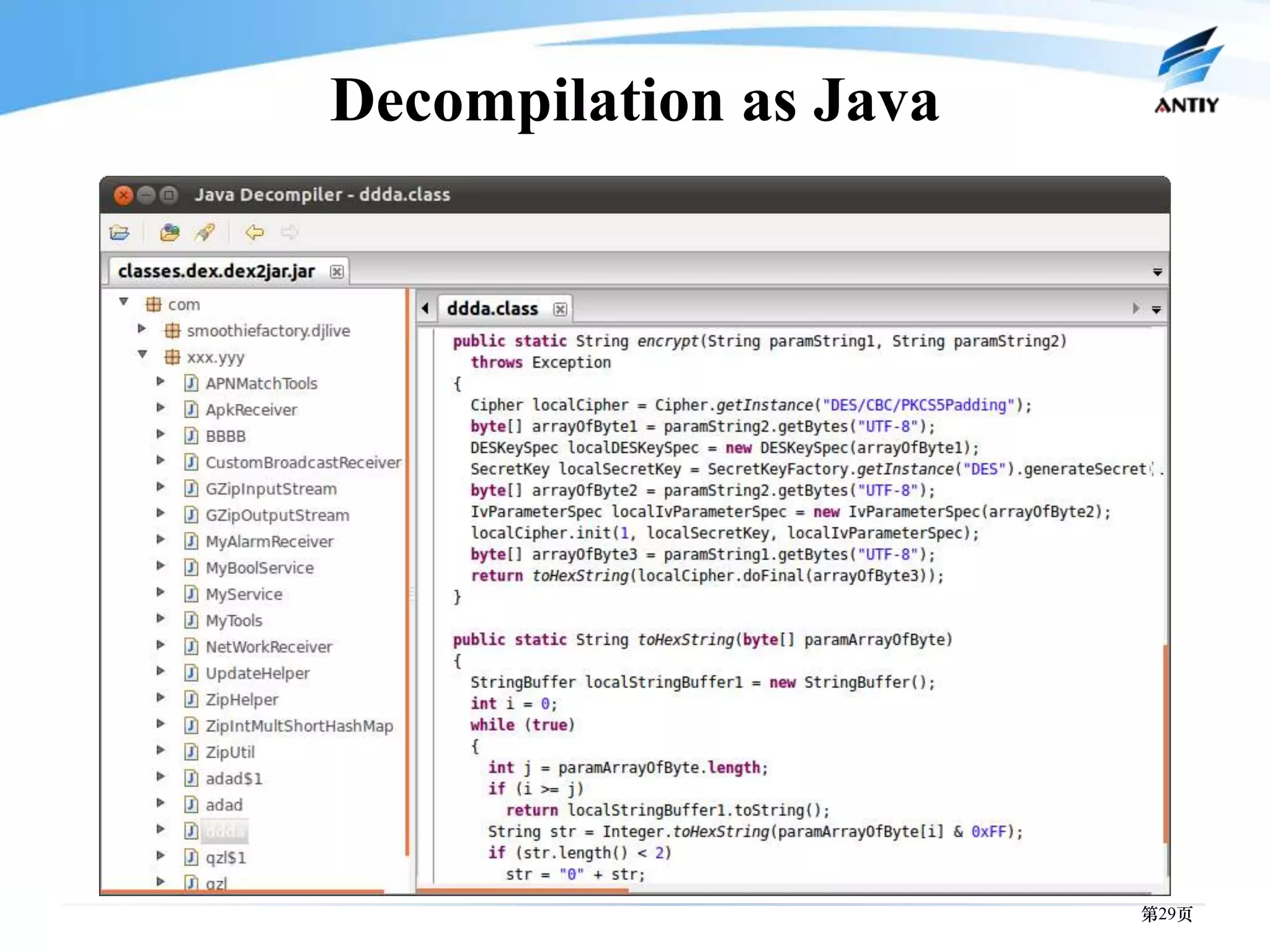The image size is (1270, 952).
Task: Click the adad$1 class file icon
Action: (x=192, y=778)
